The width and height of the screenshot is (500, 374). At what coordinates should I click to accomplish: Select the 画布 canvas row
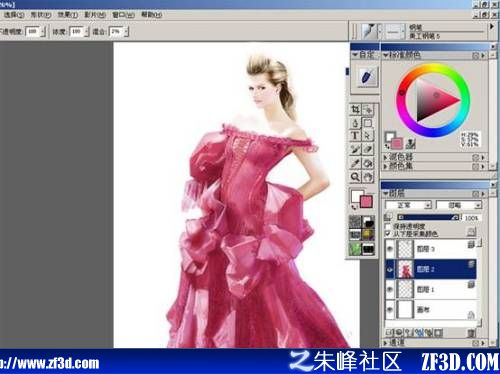click(430, 310)
